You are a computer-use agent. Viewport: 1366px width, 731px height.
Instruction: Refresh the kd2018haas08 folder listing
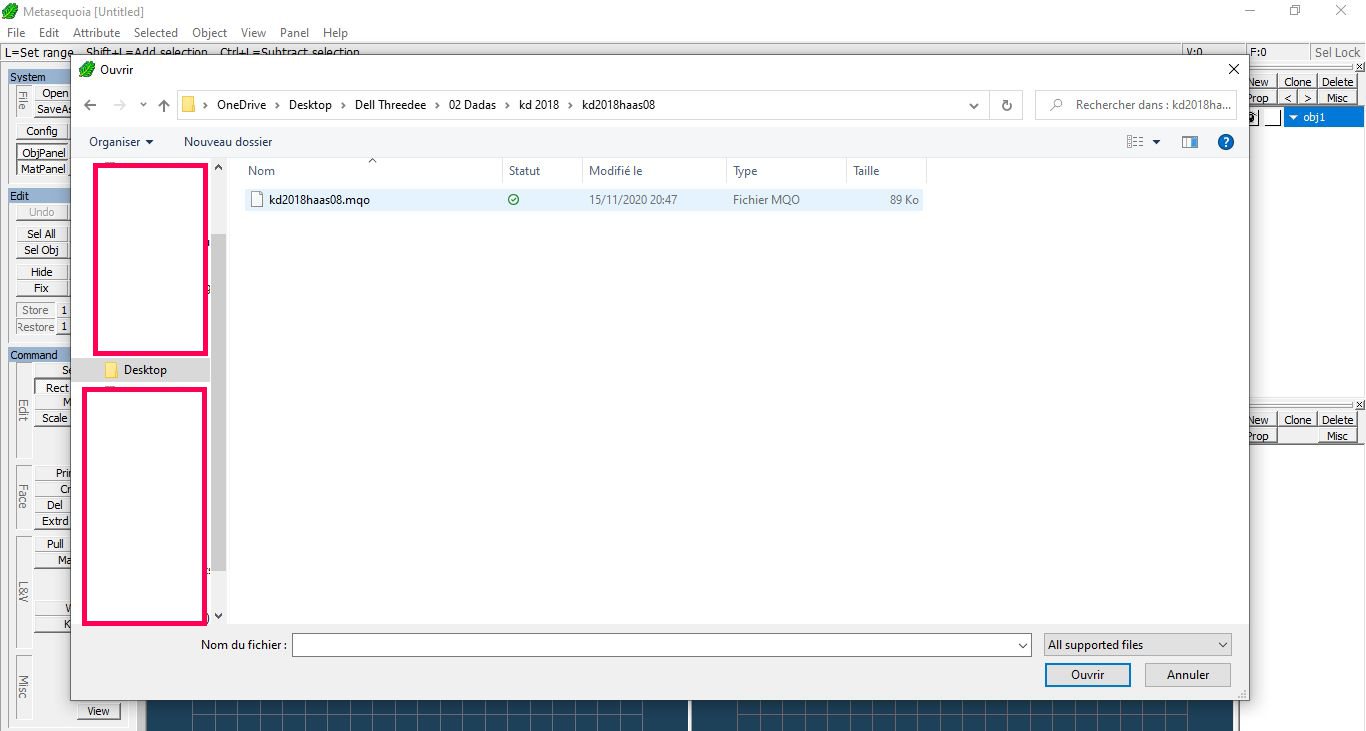coord(1006,105)
